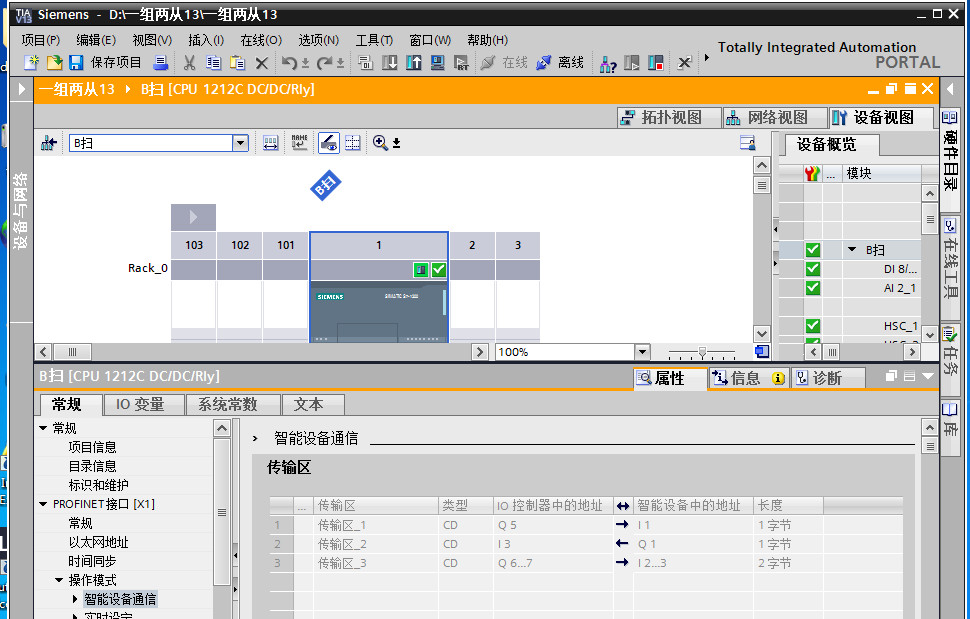Copy selection with the copy icon

213,62
